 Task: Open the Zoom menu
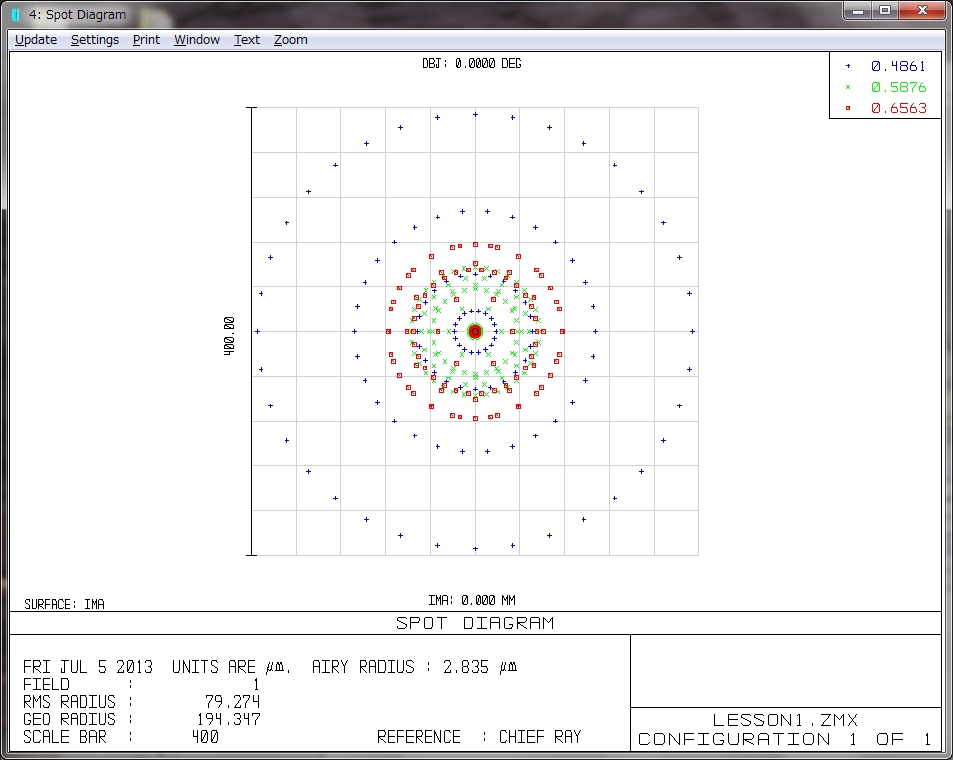pos(291,40)
